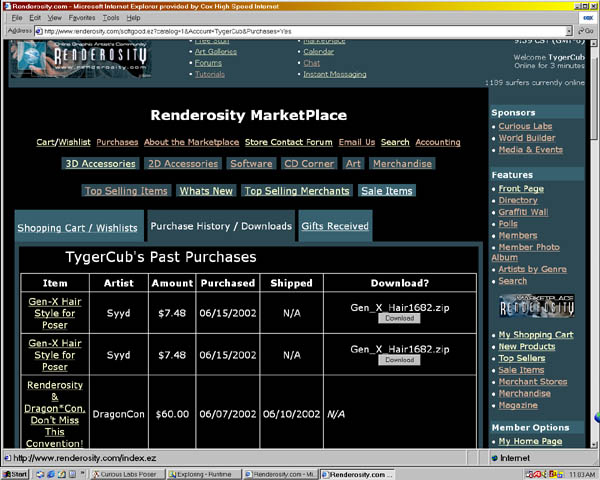The width and height of the screenshot is (600, 480).
Task: Select the 3D Accessories category
Action: coord(100,163)
